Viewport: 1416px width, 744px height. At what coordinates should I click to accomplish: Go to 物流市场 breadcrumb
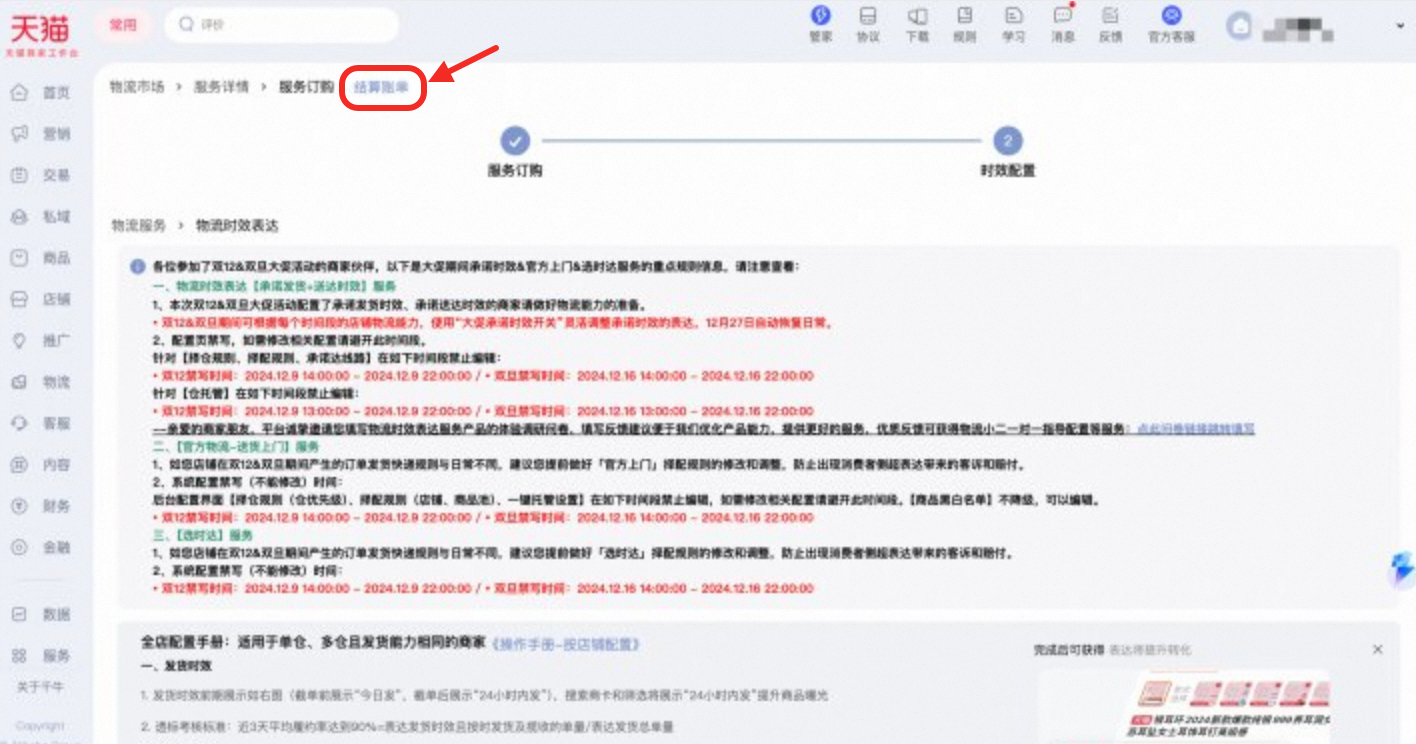coord(137,87)
